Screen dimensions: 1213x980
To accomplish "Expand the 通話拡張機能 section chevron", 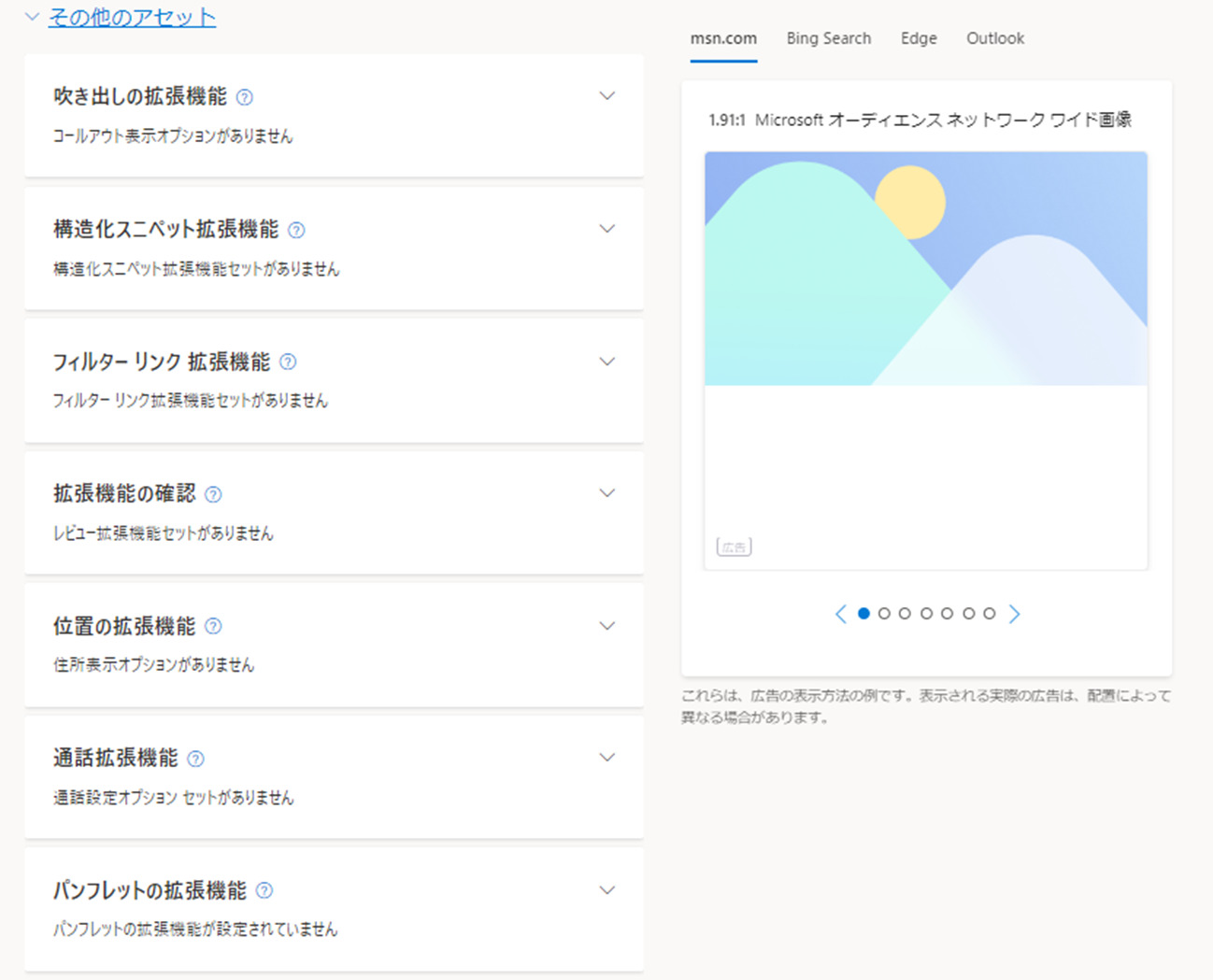I will point(606,758).
